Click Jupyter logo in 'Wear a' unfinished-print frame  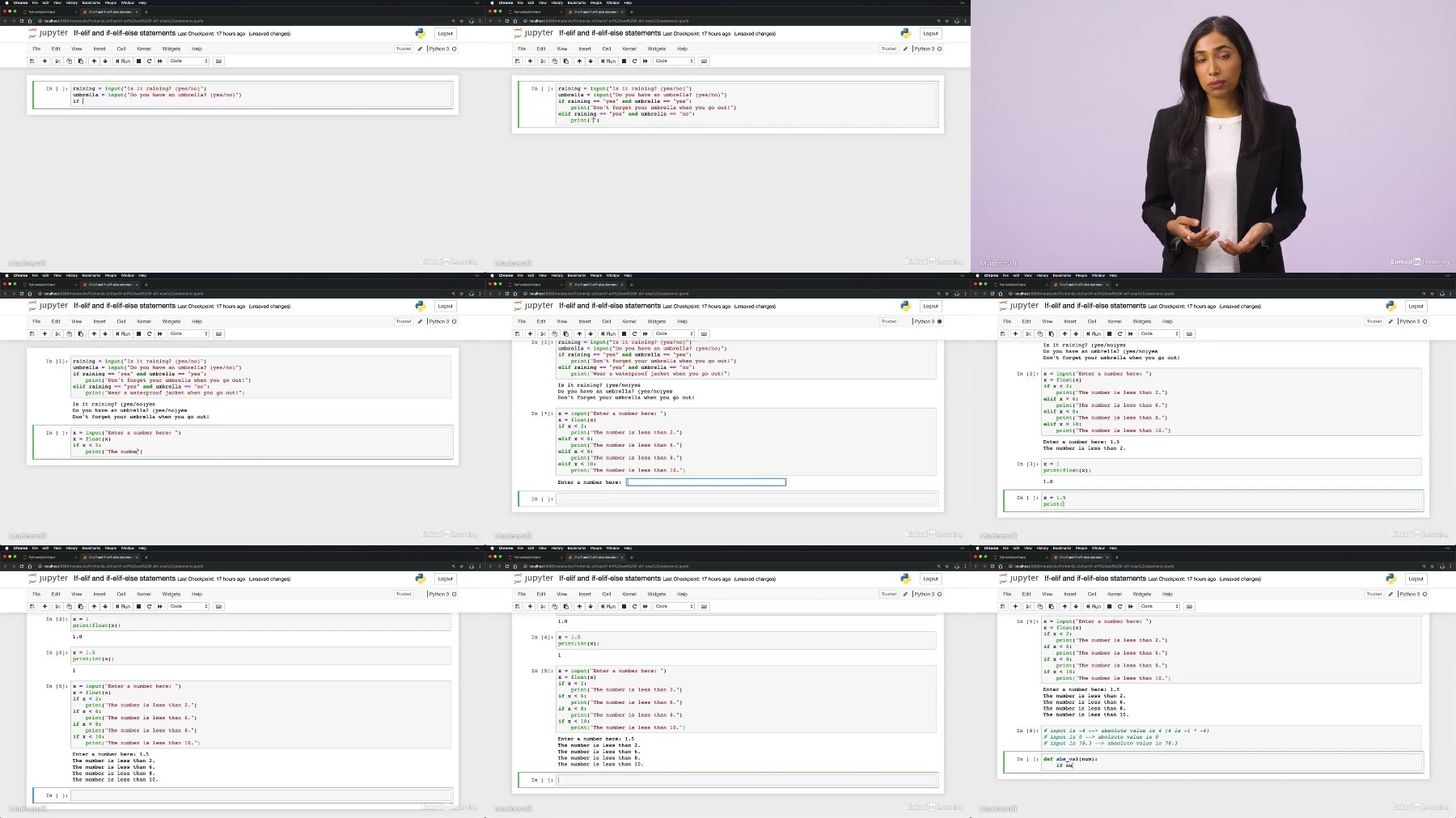coord(534,33)
